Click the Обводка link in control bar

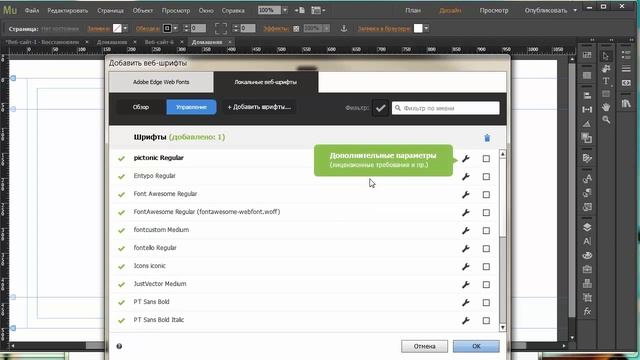pos(147,29)
